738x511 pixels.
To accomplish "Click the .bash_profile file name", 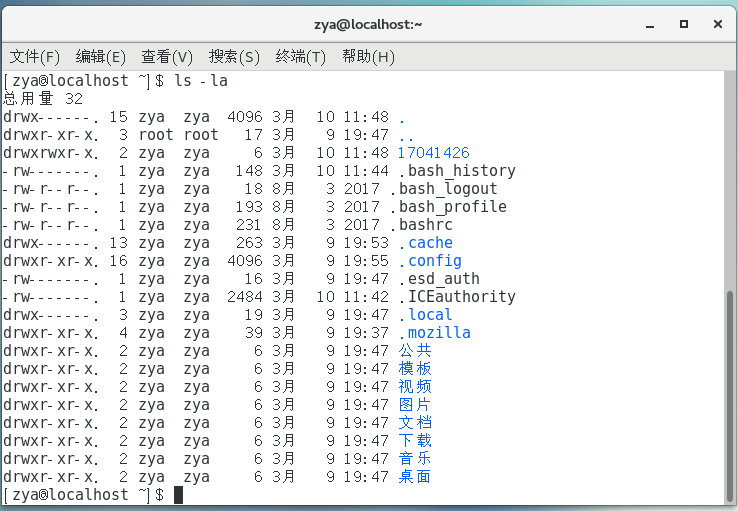I will point(448,207).
